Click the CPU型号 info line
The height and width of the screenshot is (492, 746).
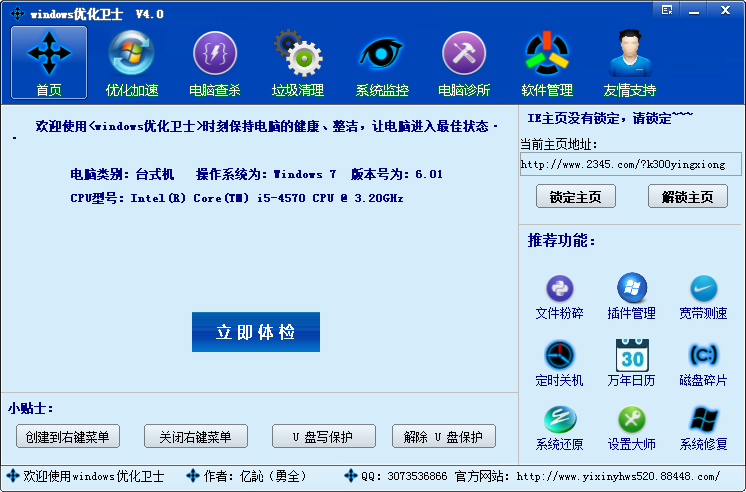coord(236,198)
